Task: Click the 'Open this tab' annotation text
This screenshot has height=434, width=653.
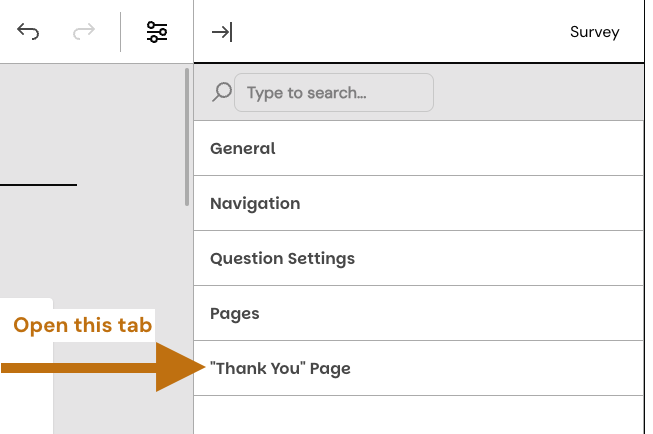Action: [x=82, y=325]
